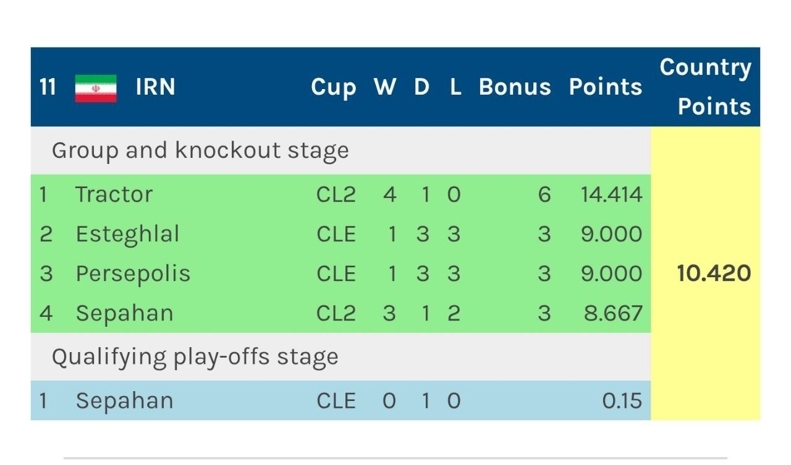Select the 10.420 country points cell
The image size is (791, 465).
(x=713, y=273)
